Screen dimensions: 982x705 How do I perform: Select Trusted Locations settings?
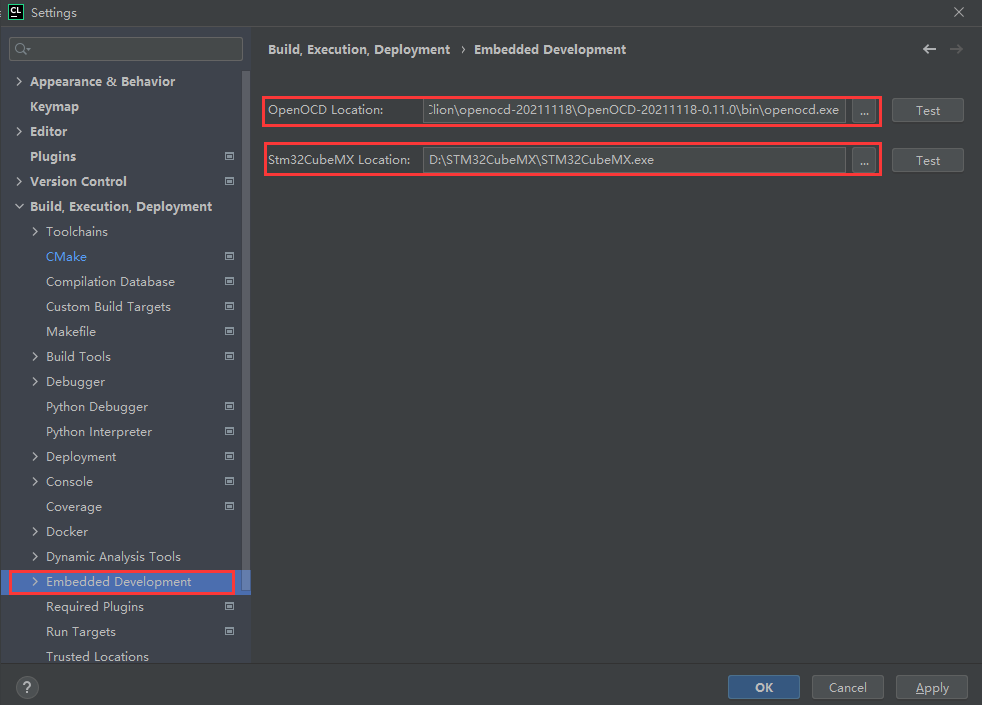pos(97,656)
